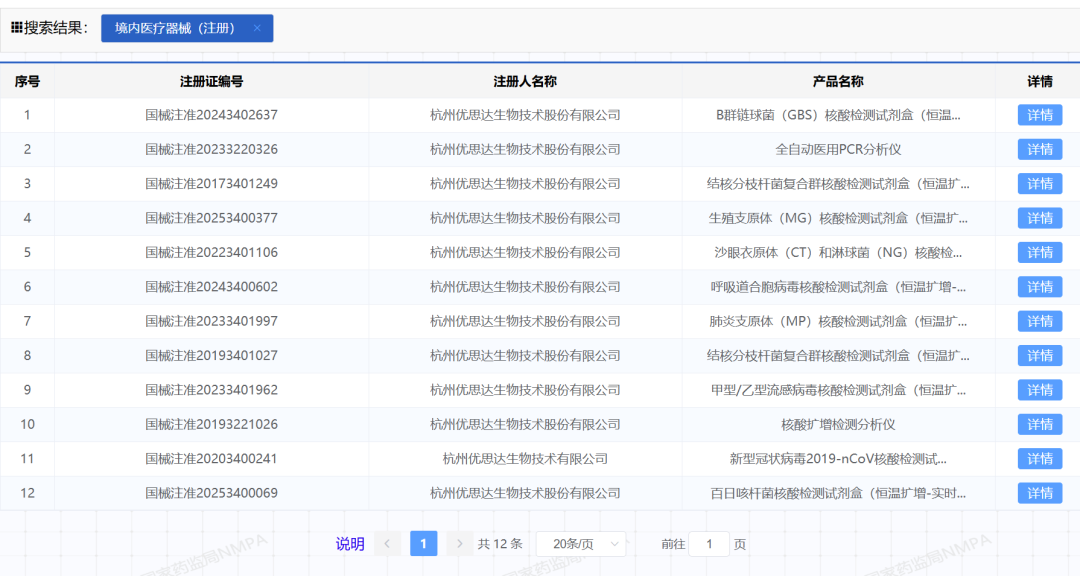Show 详情 for 沙眼衣原体（CT）row

click(x=1040, y=252)
